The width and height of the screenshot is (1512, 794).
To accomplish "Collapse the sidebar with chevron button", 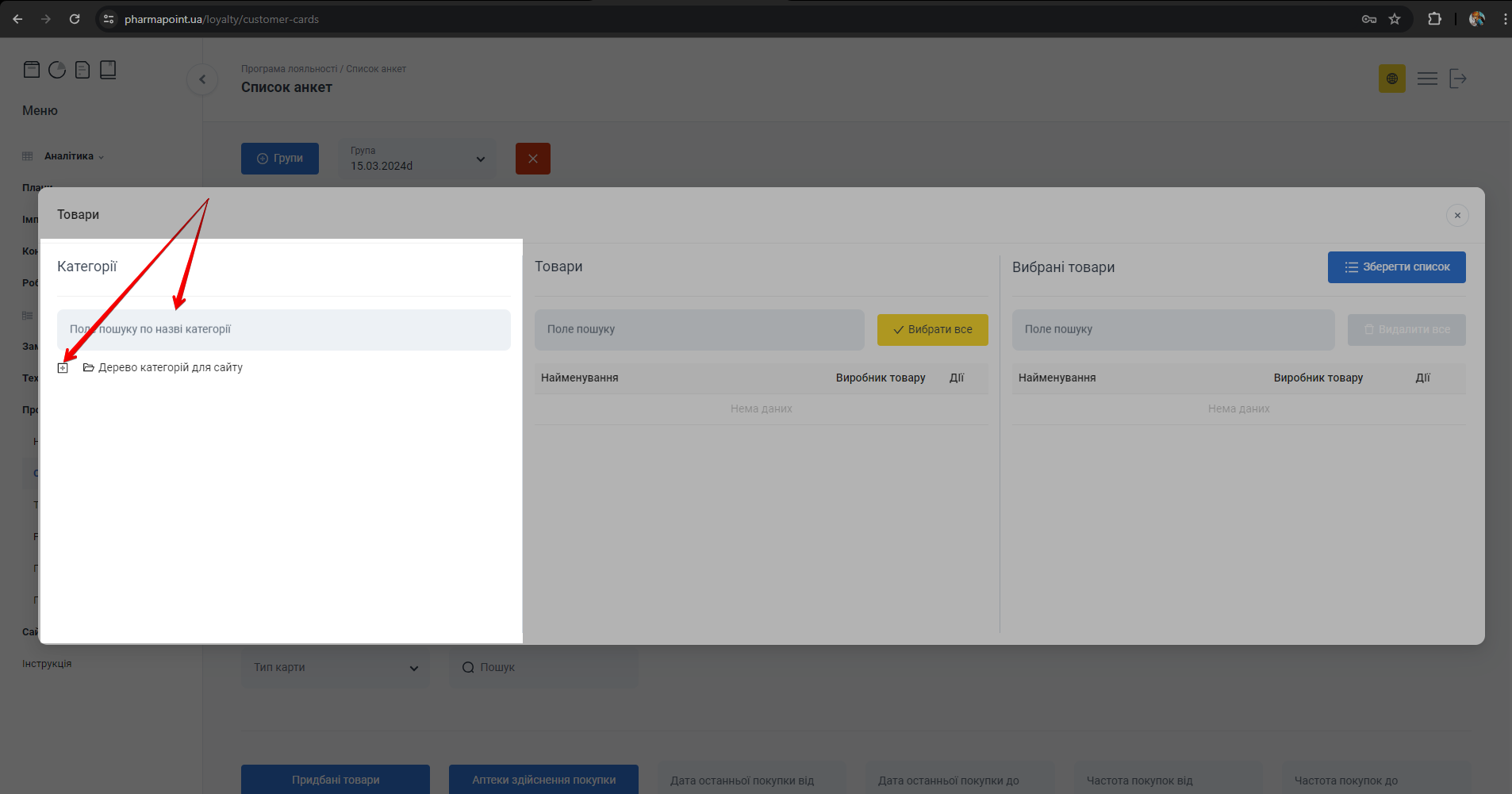I will point(202,79).
